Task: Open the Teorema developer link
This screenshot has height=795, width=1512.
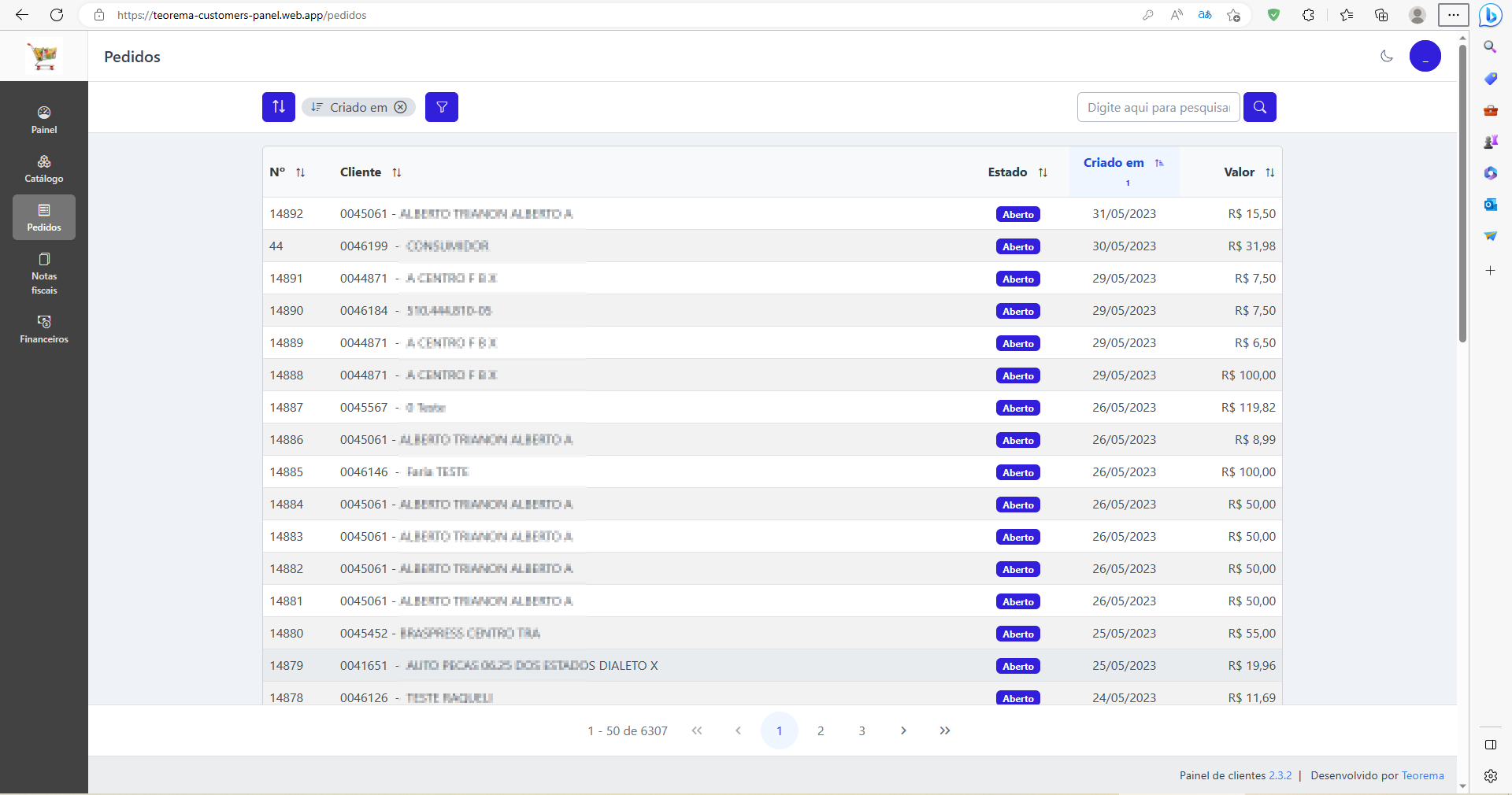Action: pos(1423,775)
